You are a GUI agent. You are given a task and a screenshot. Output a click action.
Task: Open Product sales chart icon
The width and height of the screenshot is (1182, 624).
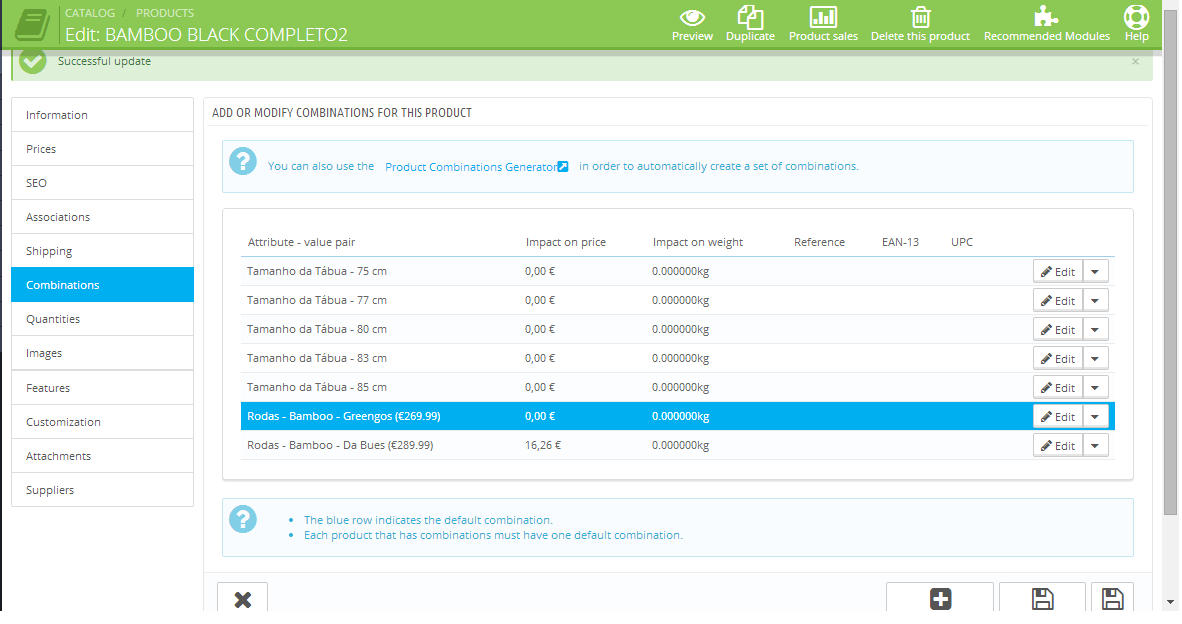(x=823, y=17)
